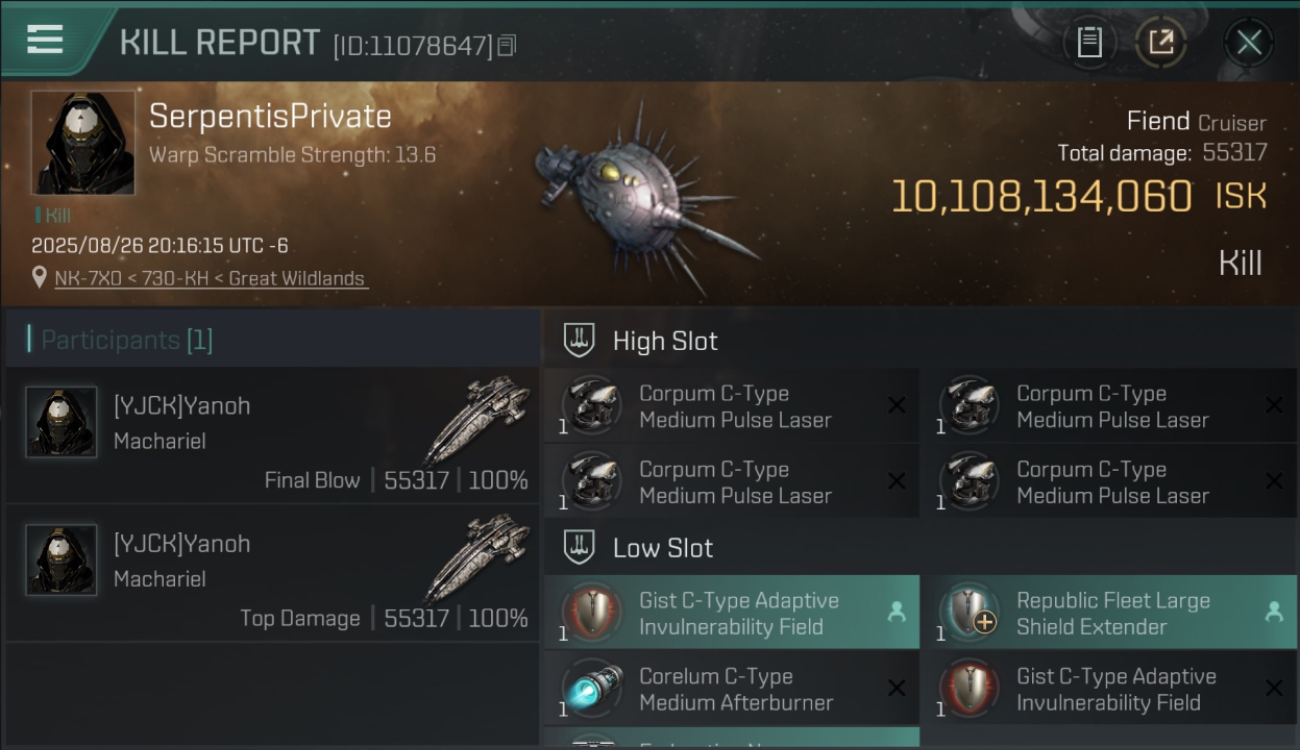Click the Republic Fleet Large Shield Extender icon
This screenshot has width=1300, height=750.
(969, 612)
